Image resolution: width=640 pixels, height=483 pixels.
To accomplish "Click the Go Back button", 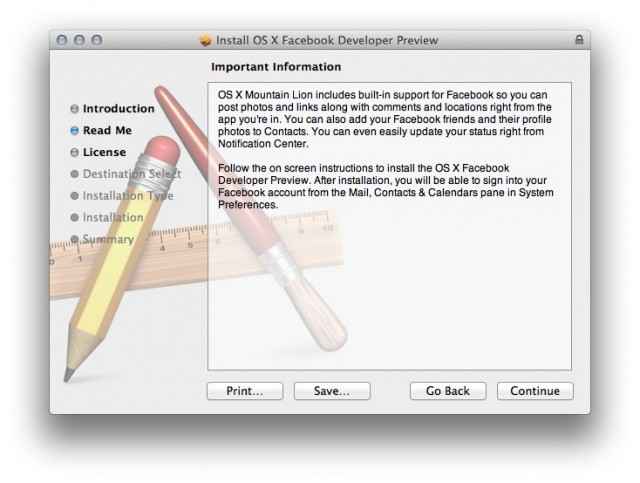I will point(448,391).
